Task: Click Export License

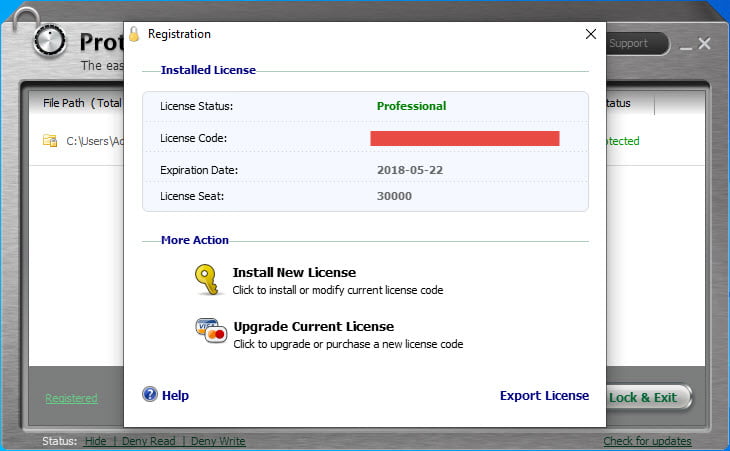Action: [544, 395]
